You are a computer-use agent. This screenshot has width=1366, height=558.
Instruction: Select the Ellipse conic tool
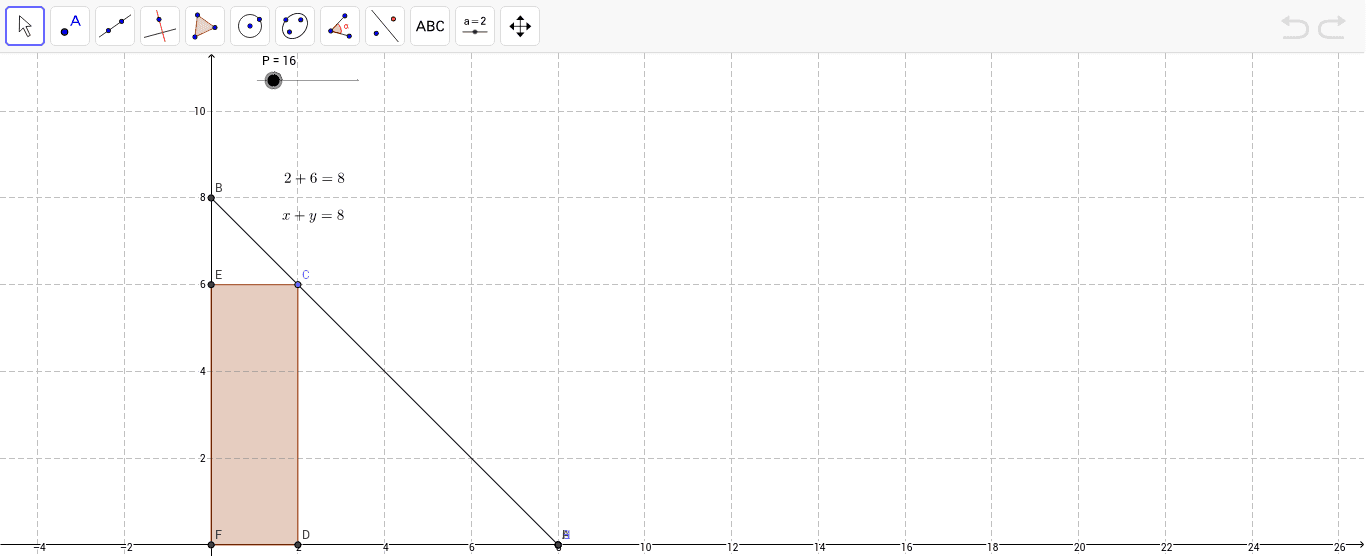click(295, 26)
